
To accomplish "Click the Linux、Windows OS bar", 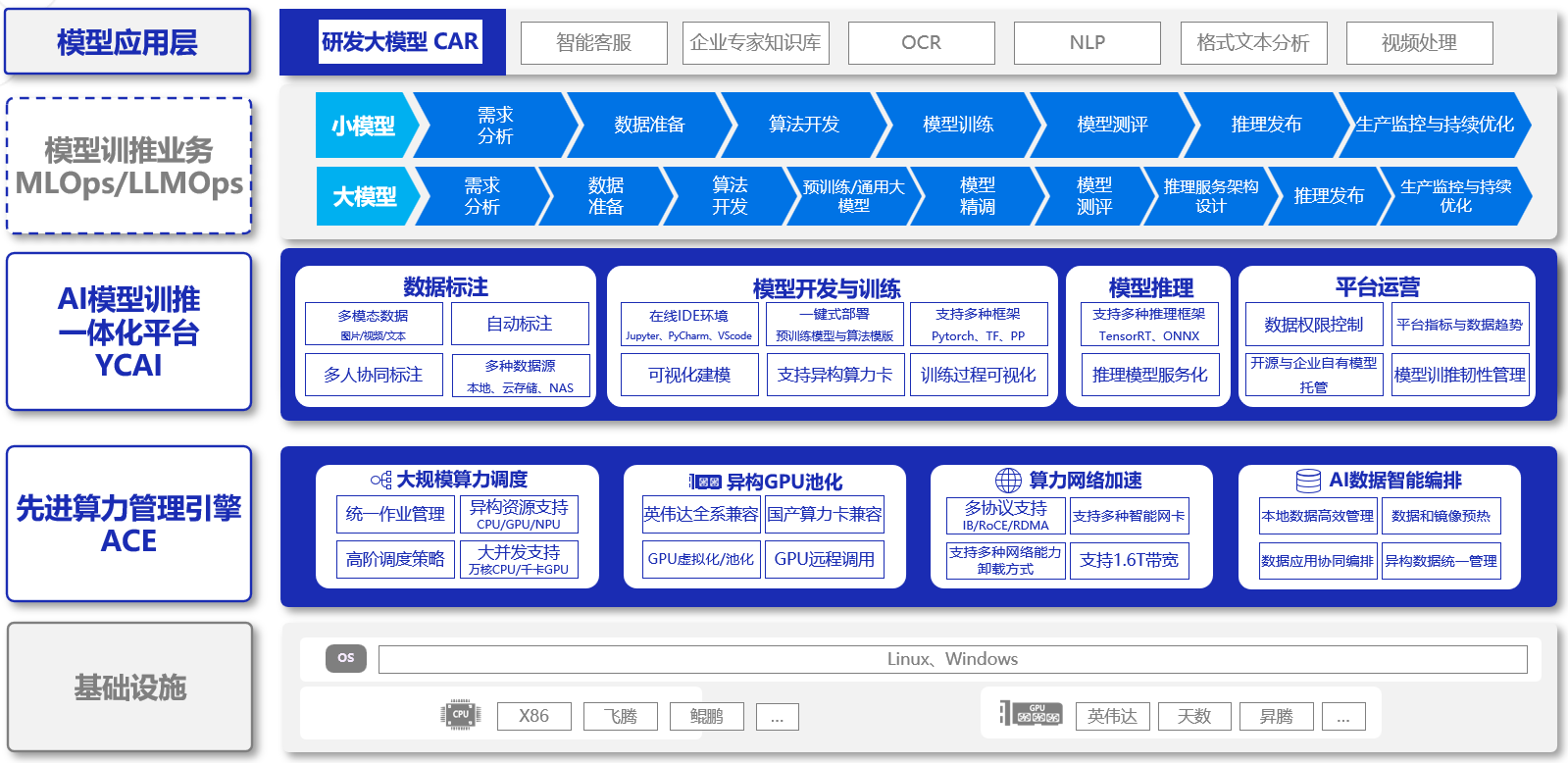I will coord(952,659).
